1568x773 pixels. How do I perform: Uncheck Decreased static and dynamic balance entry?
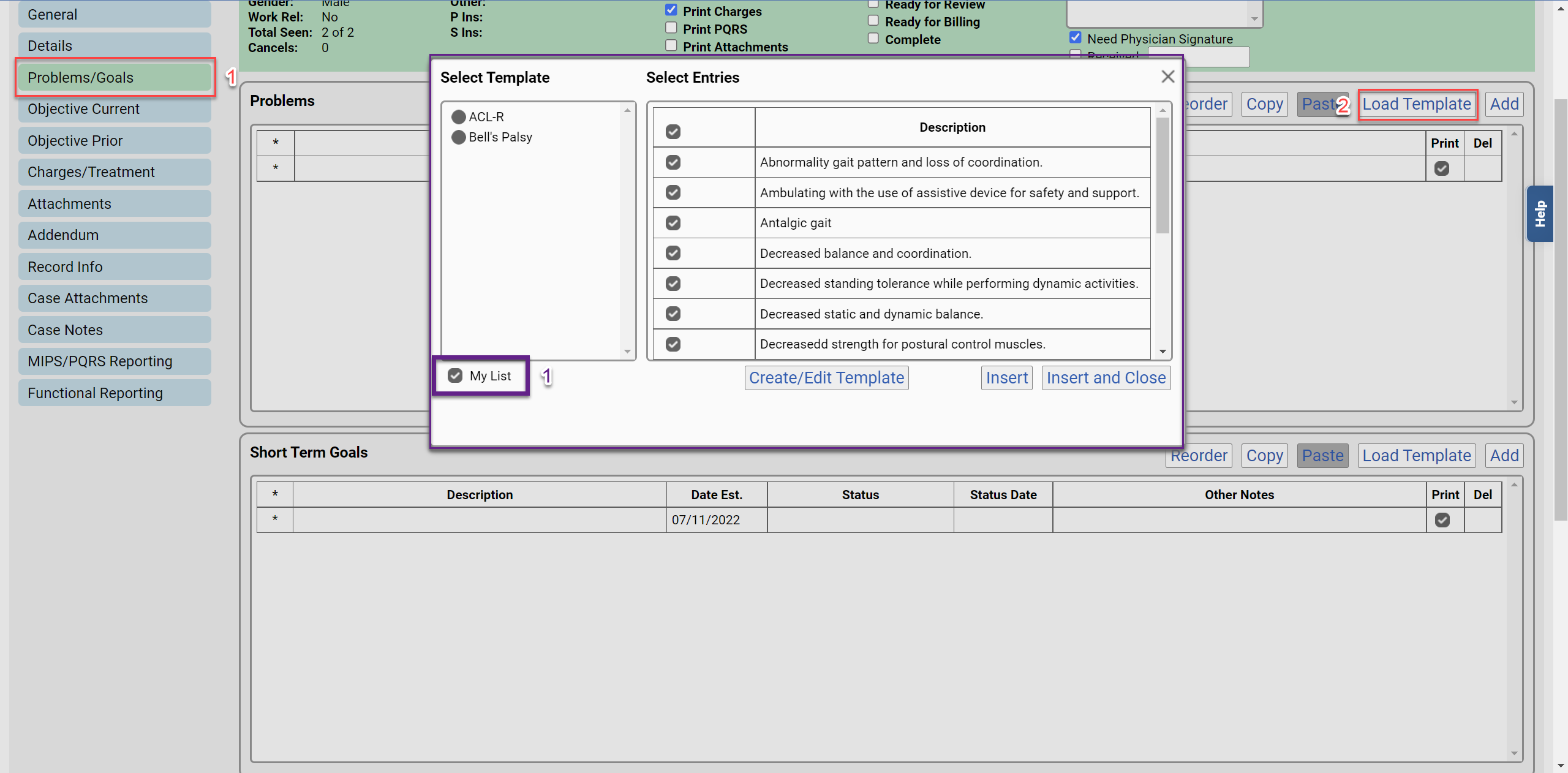(x=673, y=314)
